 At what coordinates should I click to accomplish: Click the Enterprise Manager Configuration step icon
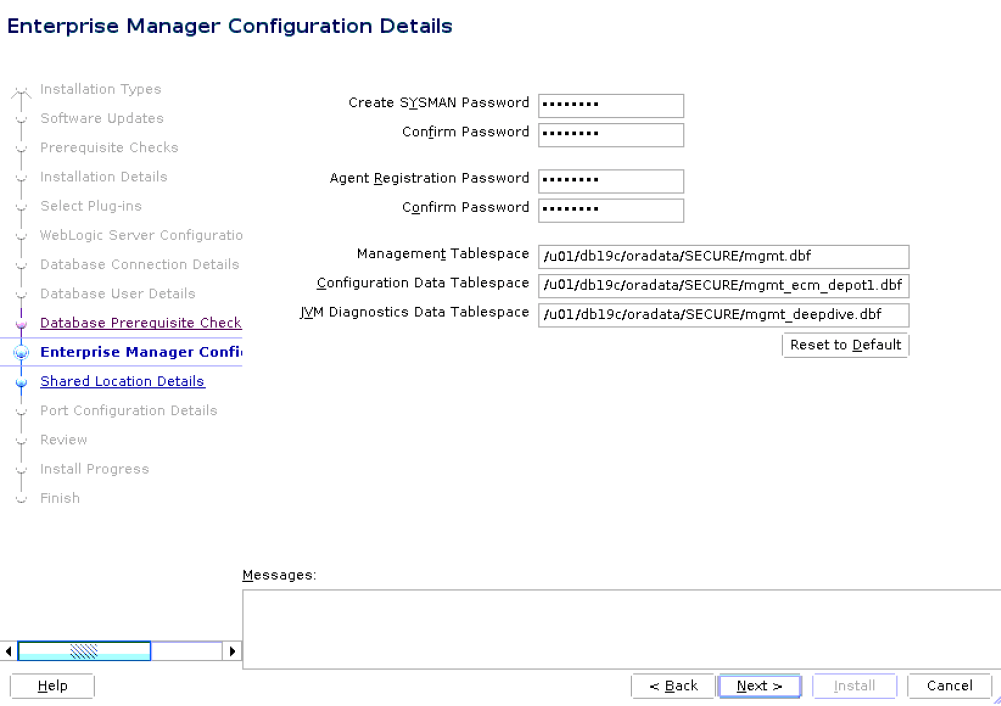tap(21, 352)
